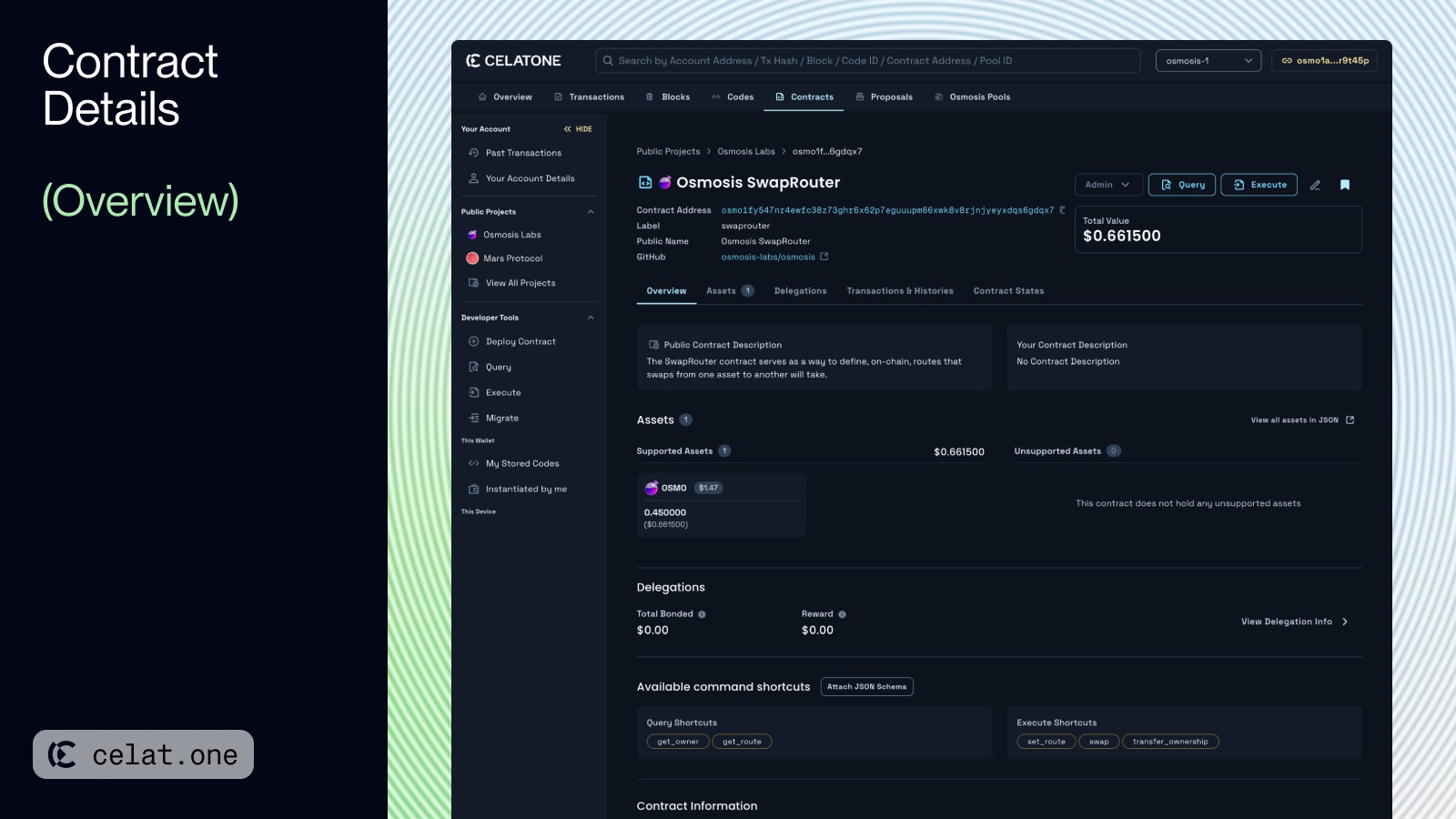
Task: Click the get_route query shortcut
Action: pyautogui.click(x=742, y=742)
